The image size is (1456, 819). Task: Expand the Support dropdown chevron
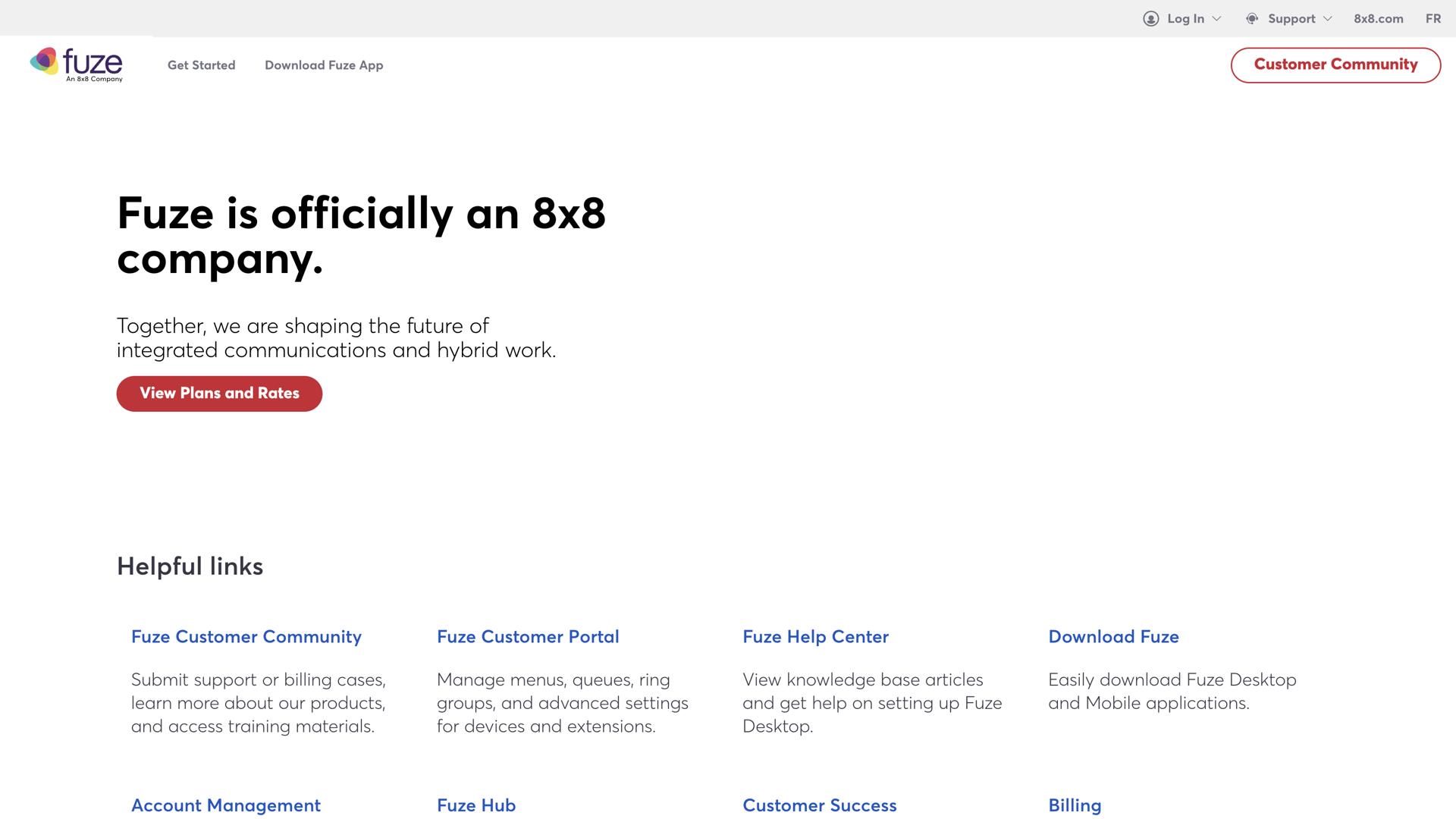[1327, 19]
